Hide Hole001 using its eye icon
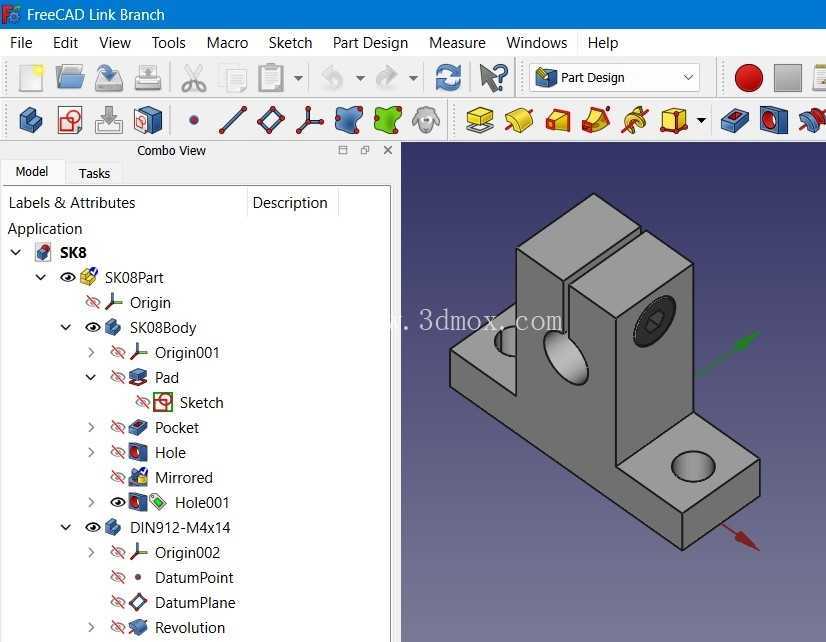Screen dimensions: 826x642 (x=117, y=502)
